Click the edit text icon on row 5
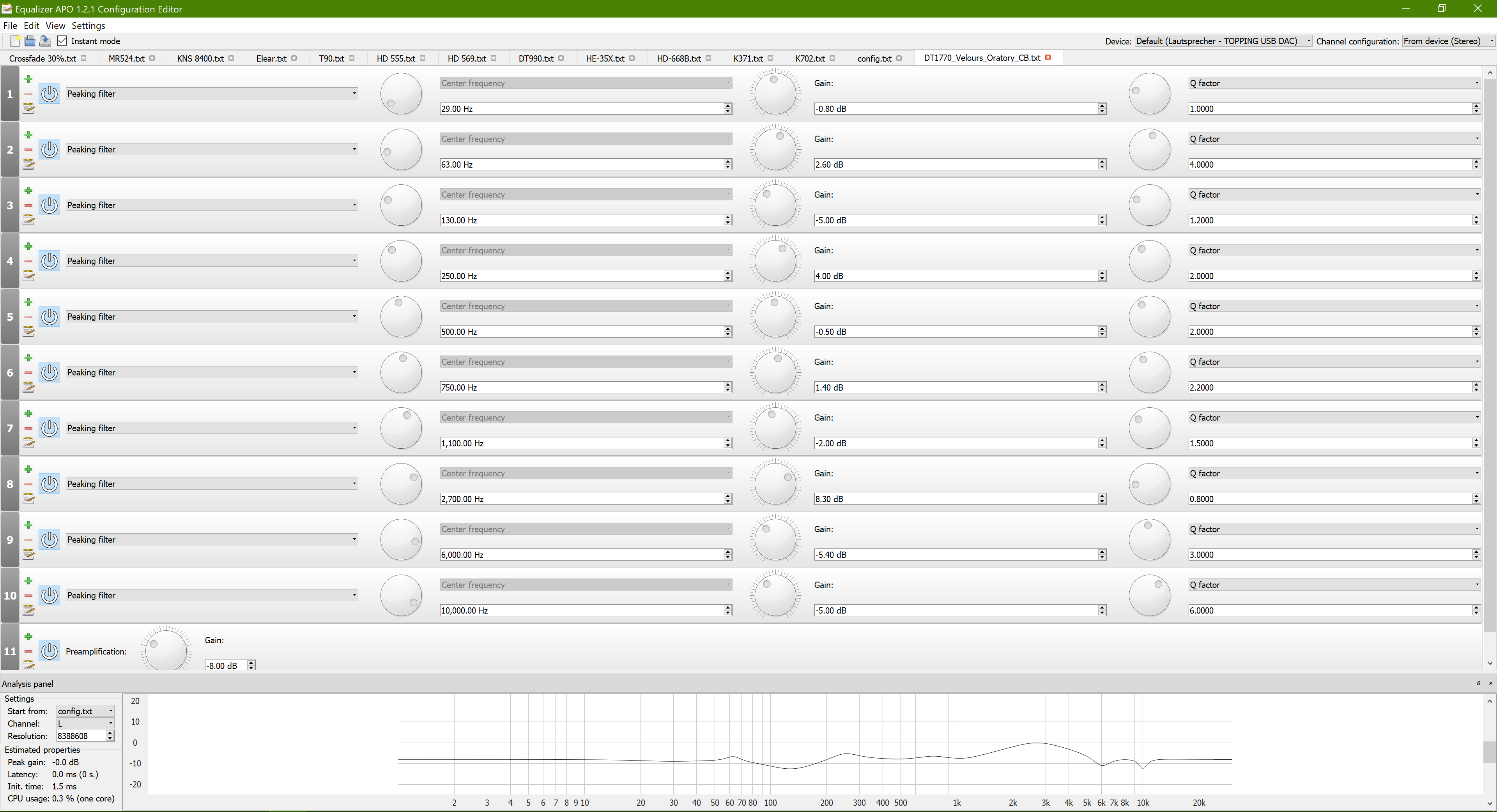The image size is (1497, 812). pos(28,331)
